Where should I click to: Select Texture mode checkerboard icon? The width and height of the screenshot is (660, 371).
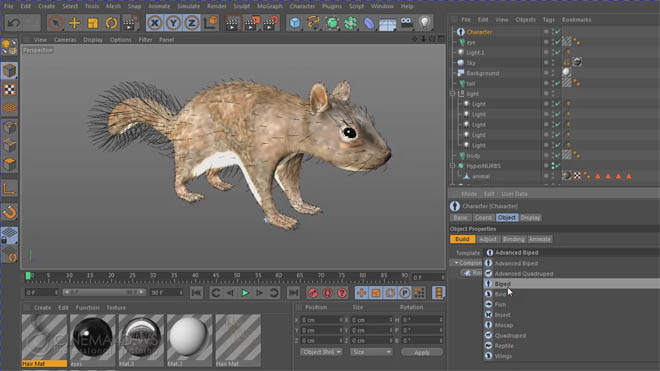click(x=9, y=89)
